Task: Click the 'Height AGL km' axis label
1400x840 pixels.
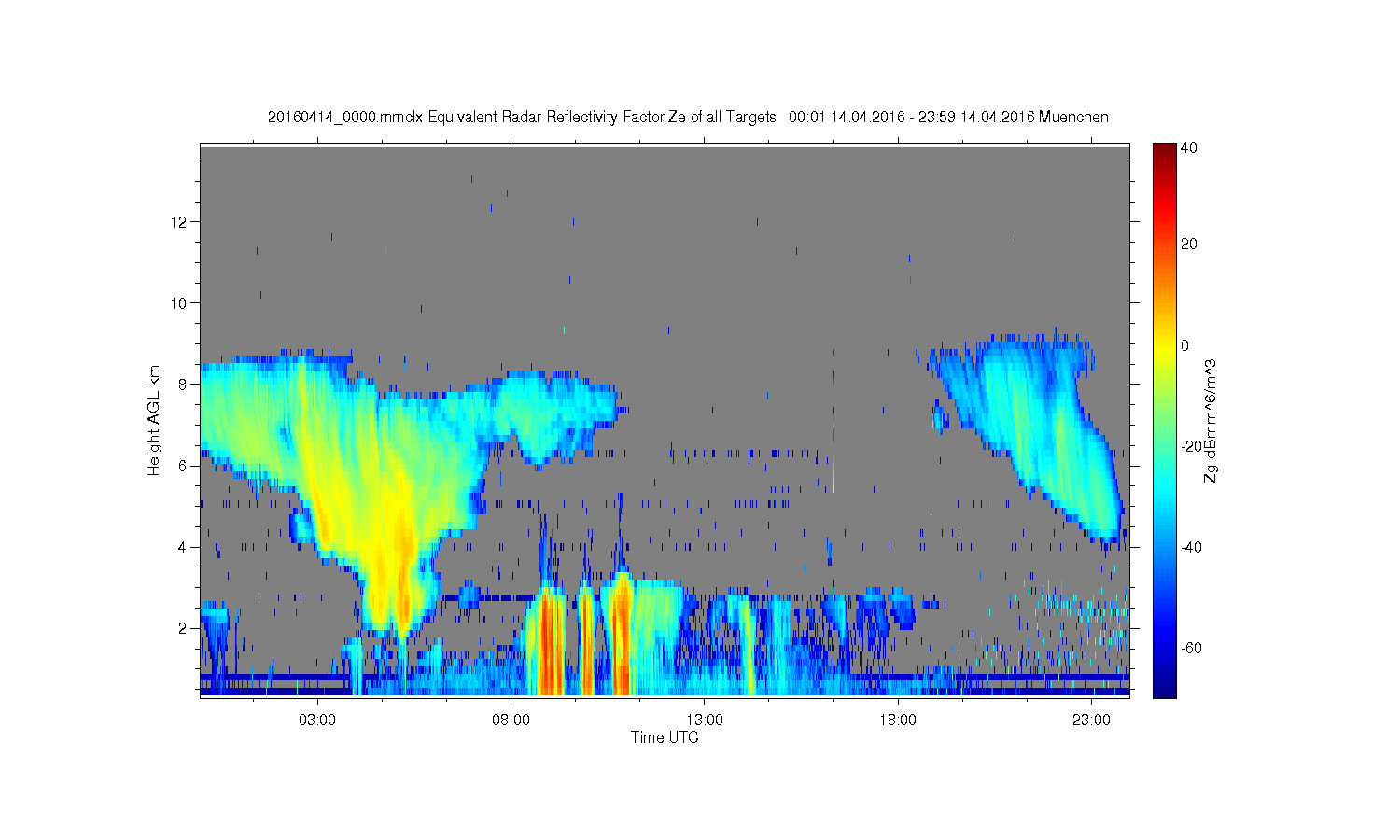Action: [154, 421]
